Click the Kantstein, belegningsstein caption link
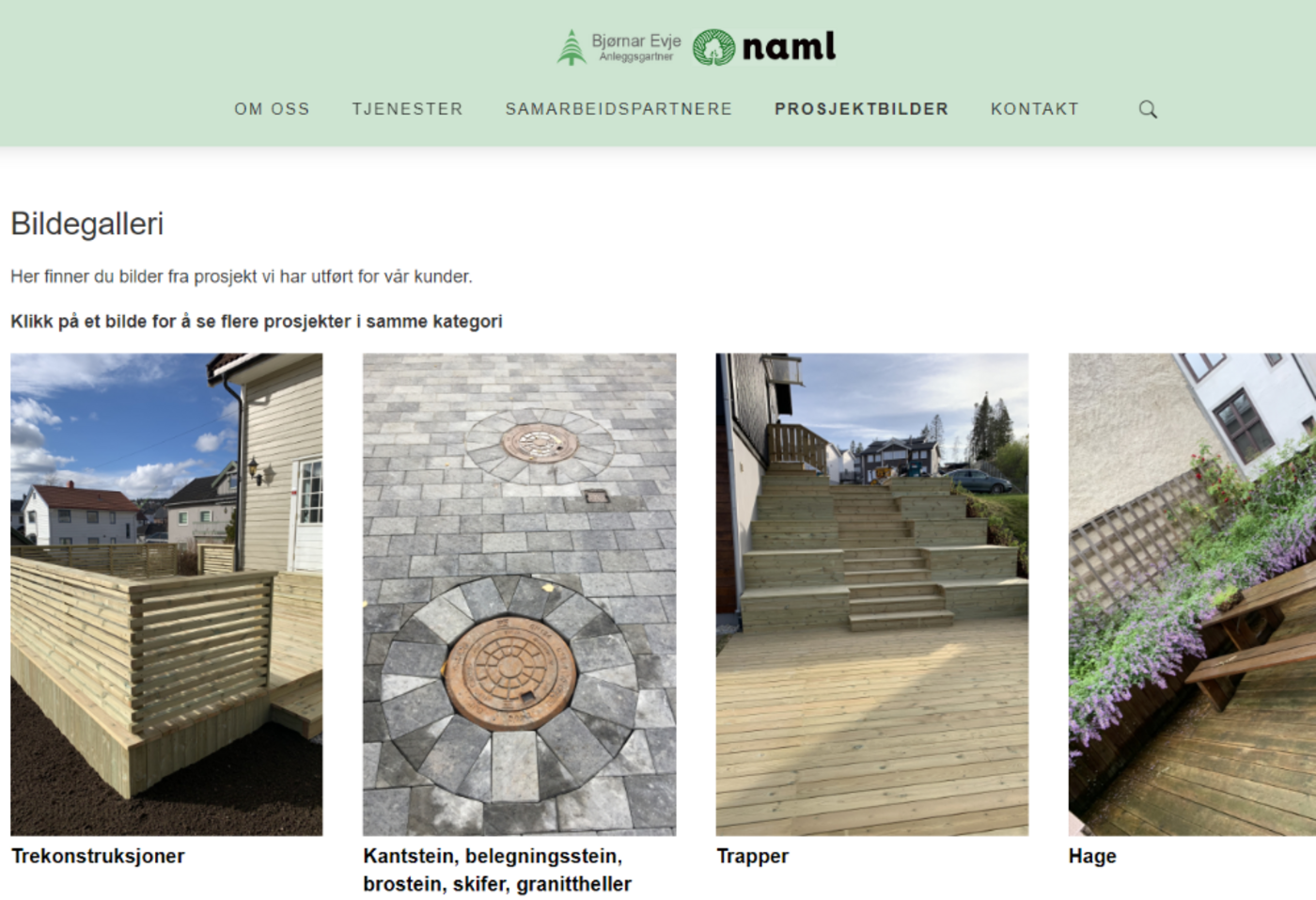1316x900 pixels. 497,870
